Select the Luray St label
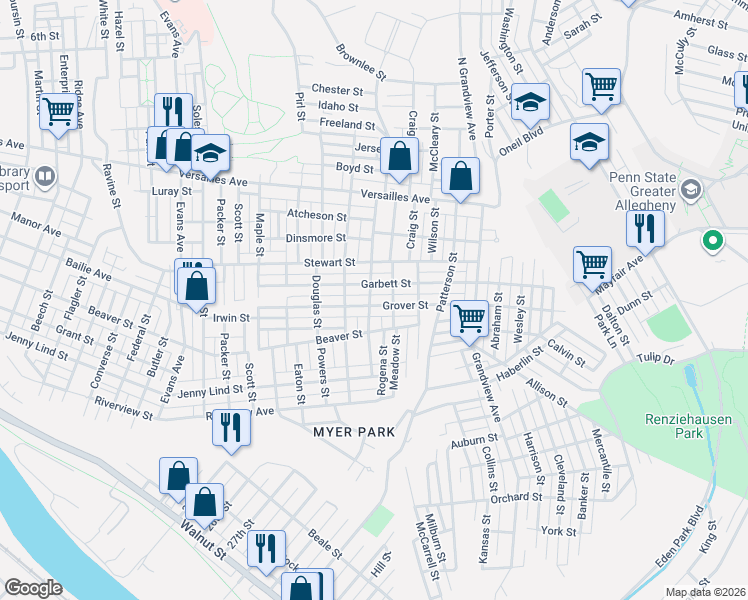The height and width of the screenshot is (600, 748). pyautogui.click(x=172, y=191)
